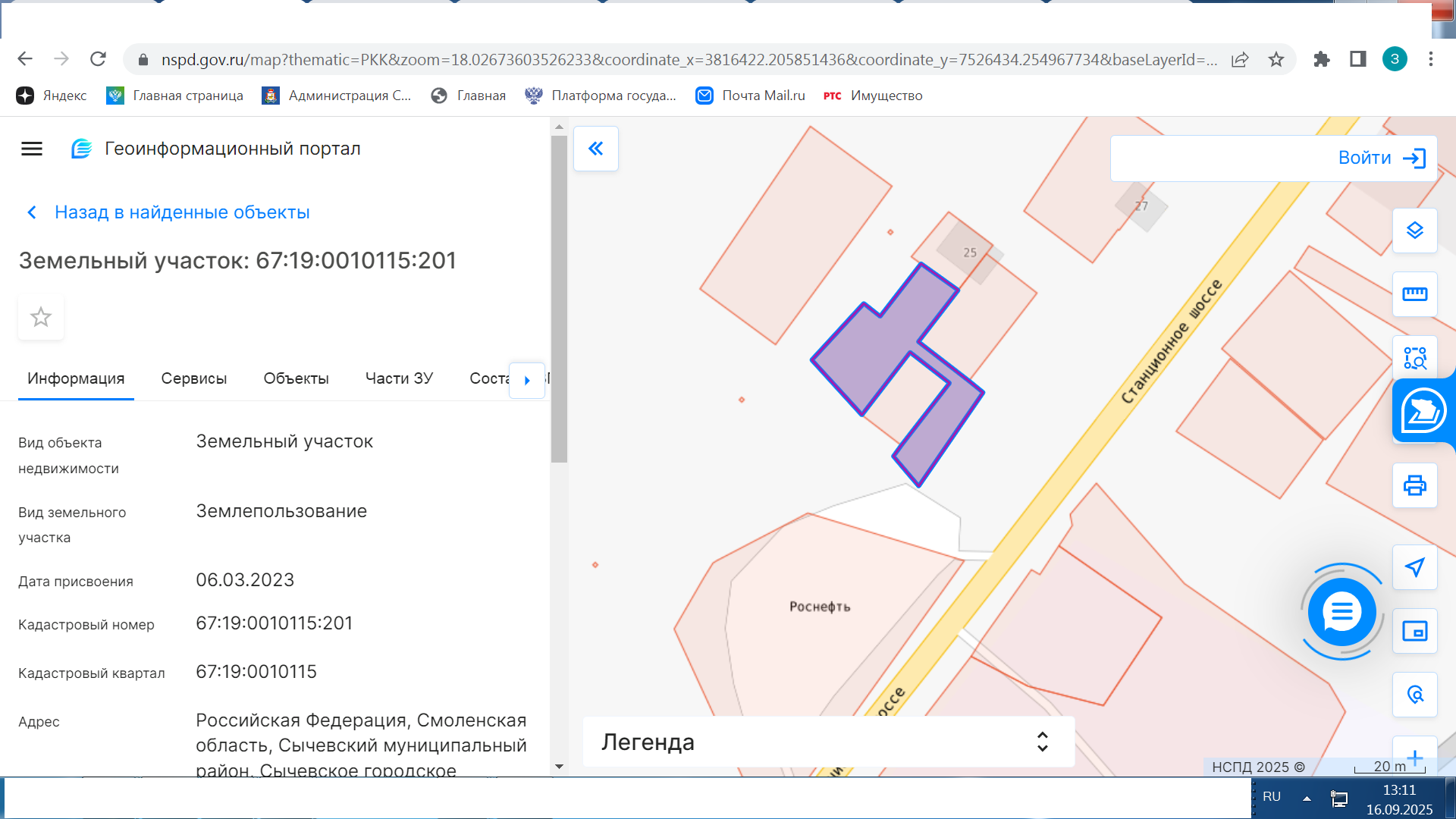Print the map with printer icon

click(1414, 485)
